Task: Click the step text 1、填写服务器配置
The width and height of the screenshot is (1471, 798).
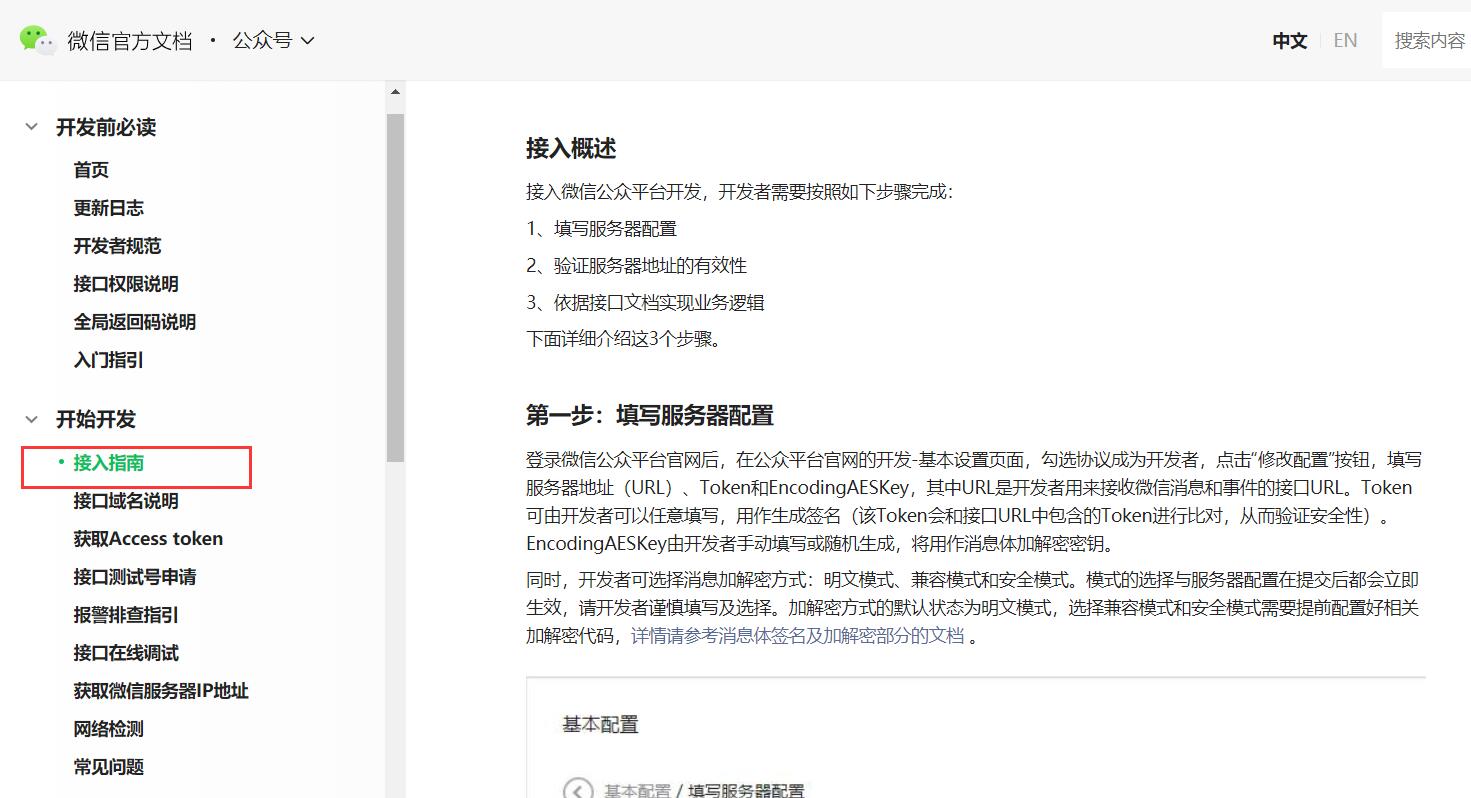Action: (602, 228)
